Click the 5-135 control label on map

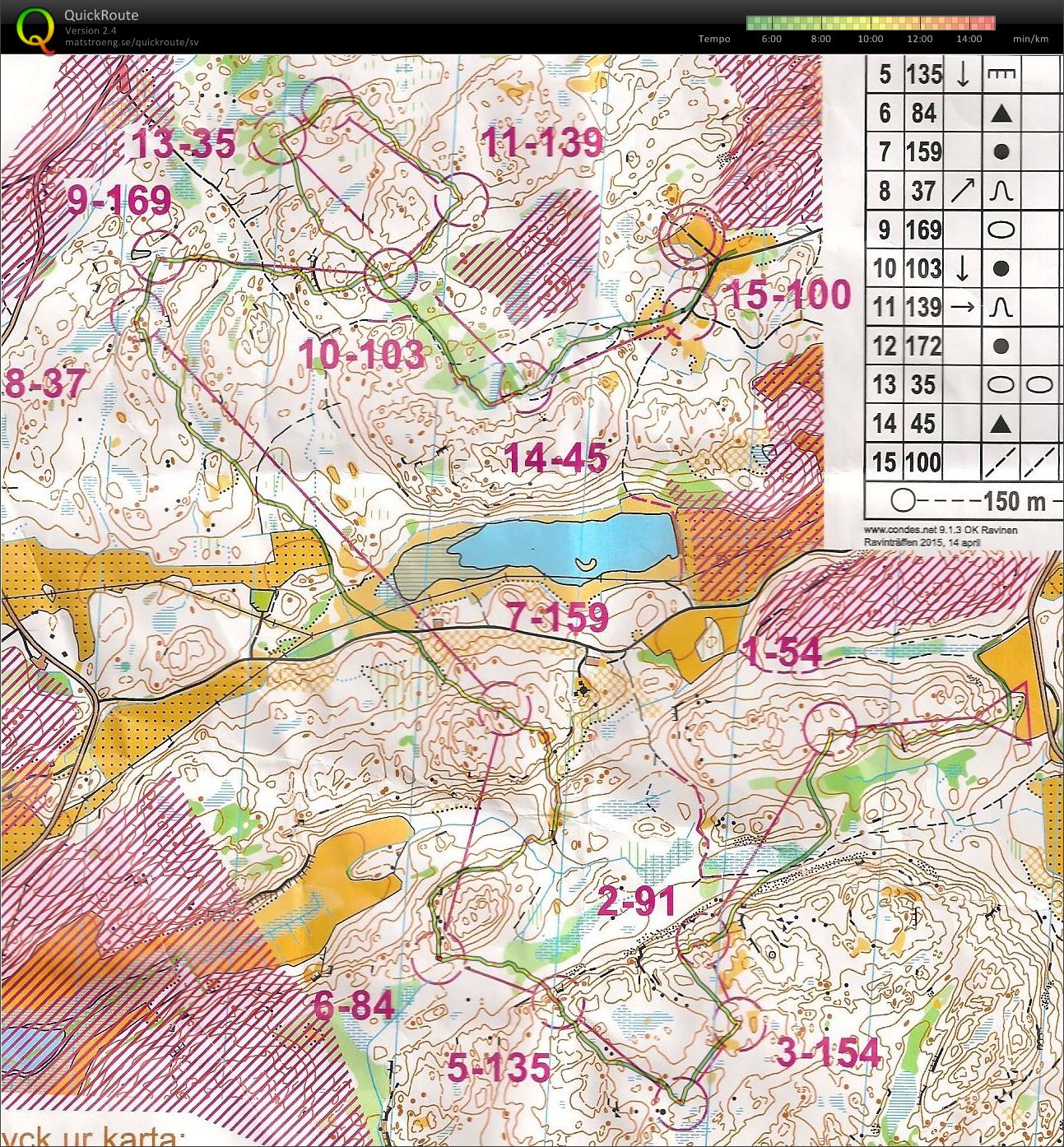[x=499, y=1068]
